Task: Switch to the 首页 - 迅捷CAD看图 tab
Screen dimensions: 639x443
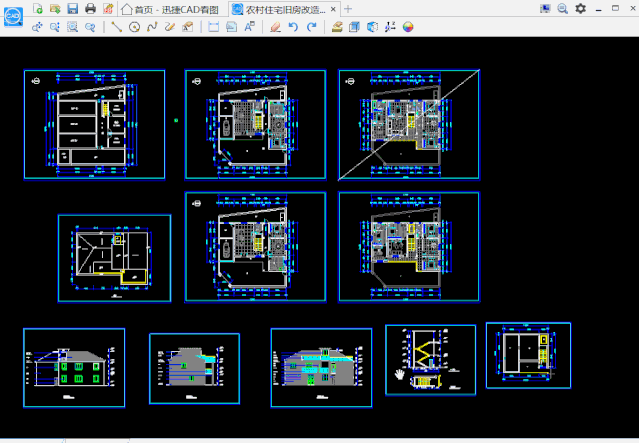Action: (170, 9)
